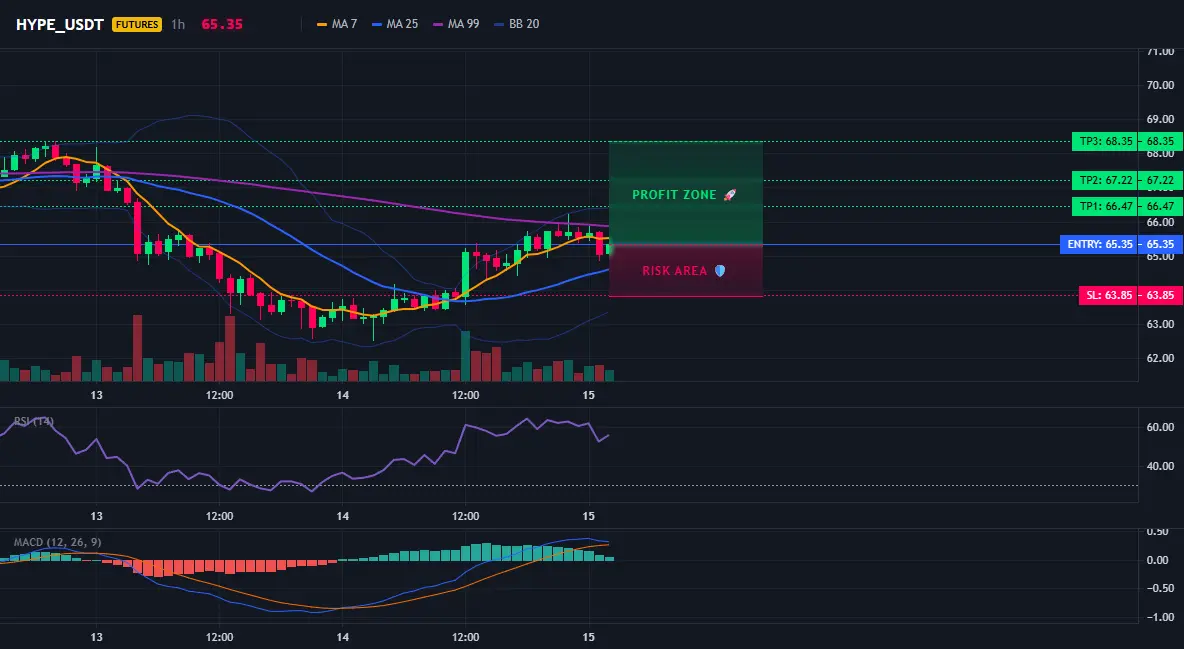Select the 1h timeframe label
The image size is (1184, 649).
177,24
